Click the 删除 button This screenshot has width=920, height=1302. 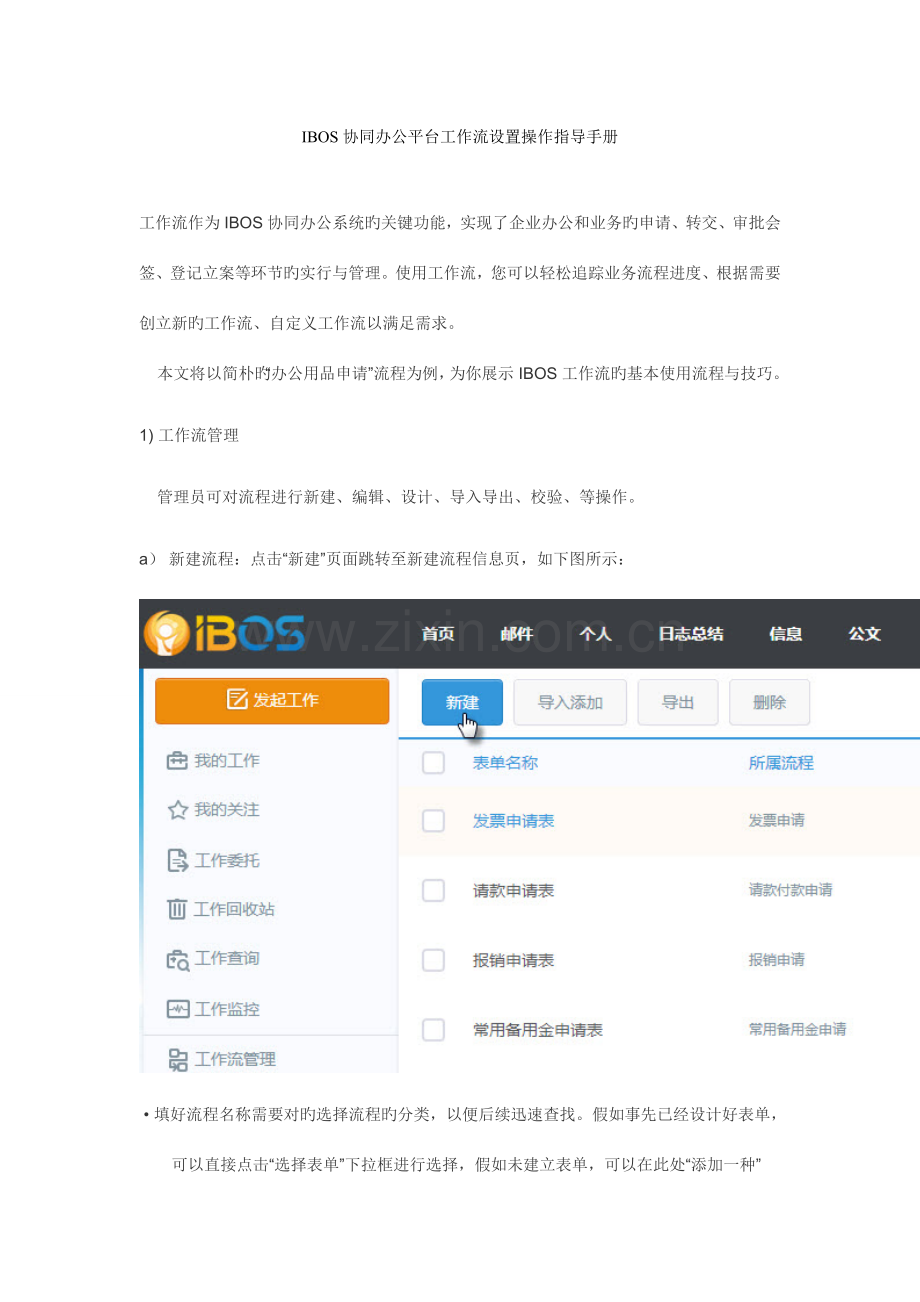tap(769, 702)
